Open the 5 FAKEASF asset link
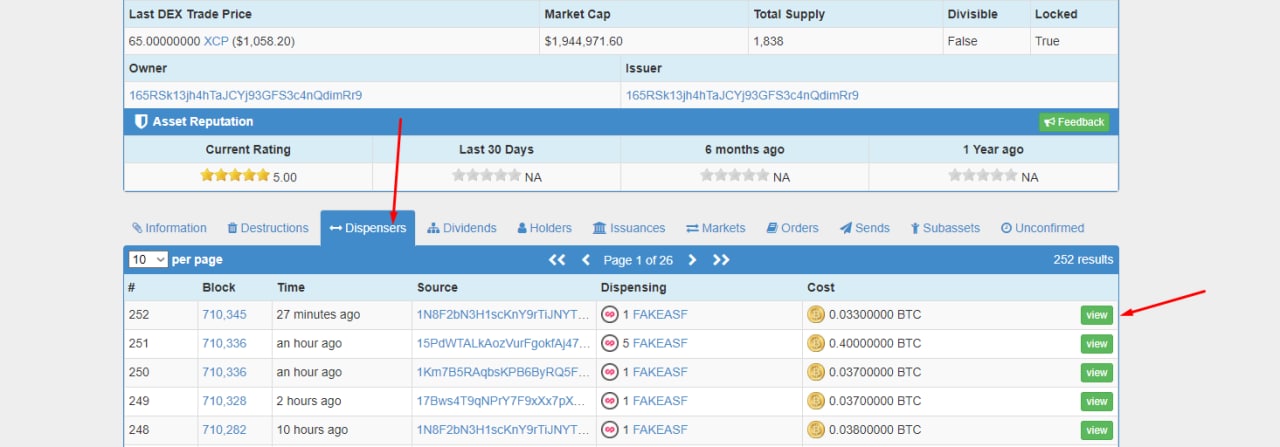Screen dimensions: 1280x447 660,343
